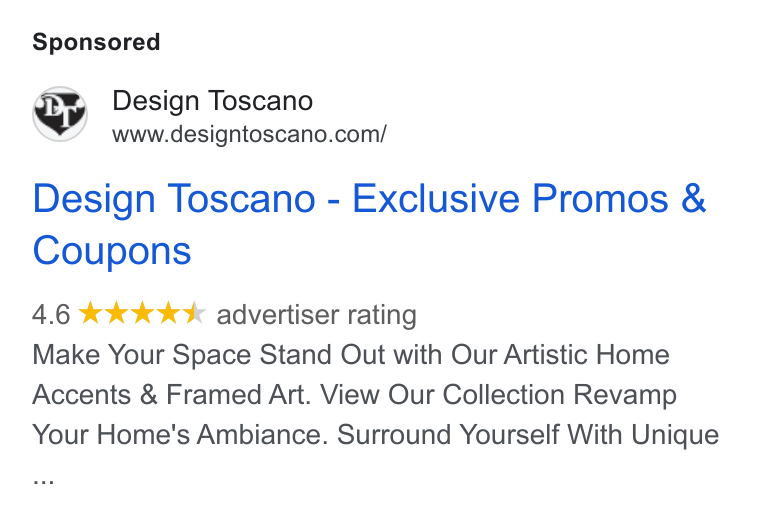Click the third gold rating star
The height and width of the screenshot is (518, 760).
tap(142, 313)
